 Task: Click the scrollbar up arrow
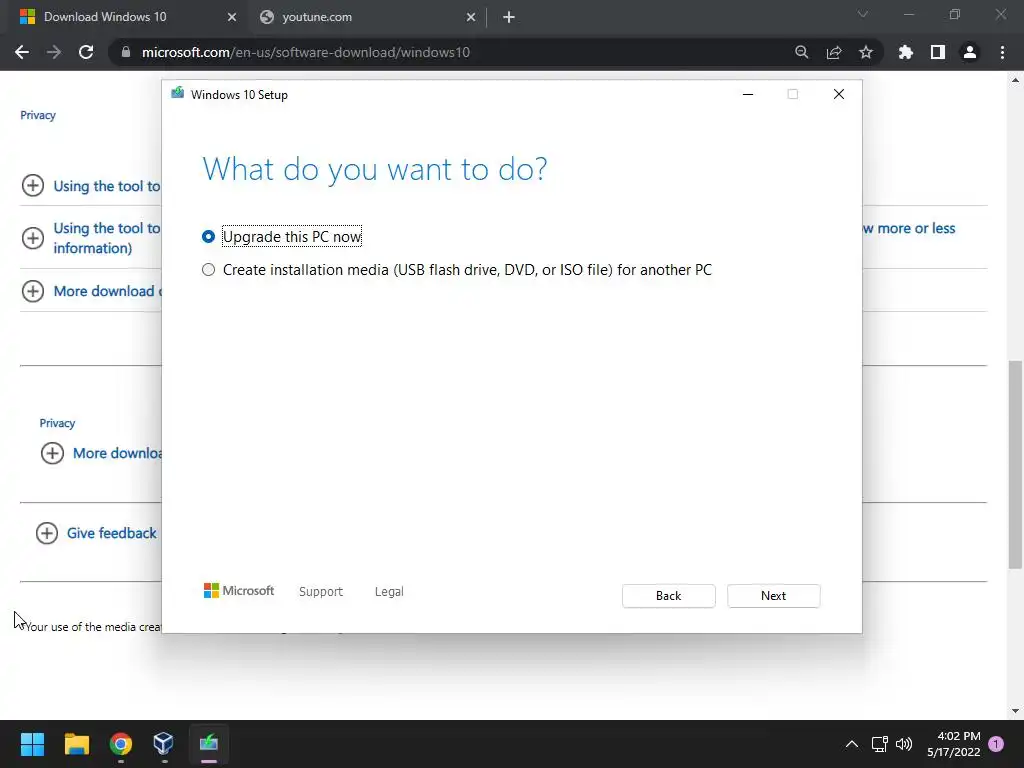pyautogui.click(x=1015, y=80)
